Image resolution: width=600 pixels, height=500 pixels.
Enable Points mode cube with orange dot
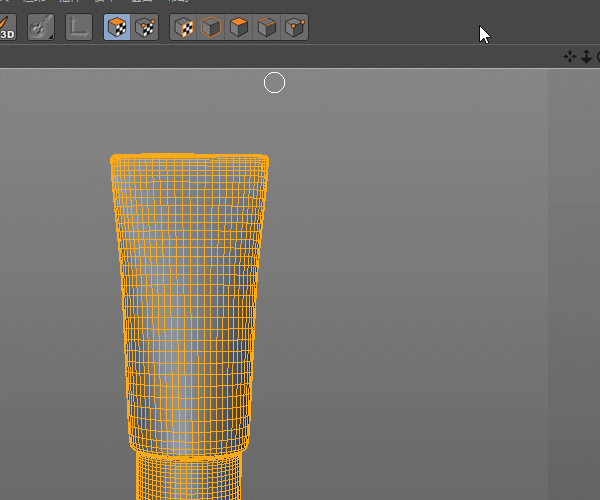(x=295, y=27)
